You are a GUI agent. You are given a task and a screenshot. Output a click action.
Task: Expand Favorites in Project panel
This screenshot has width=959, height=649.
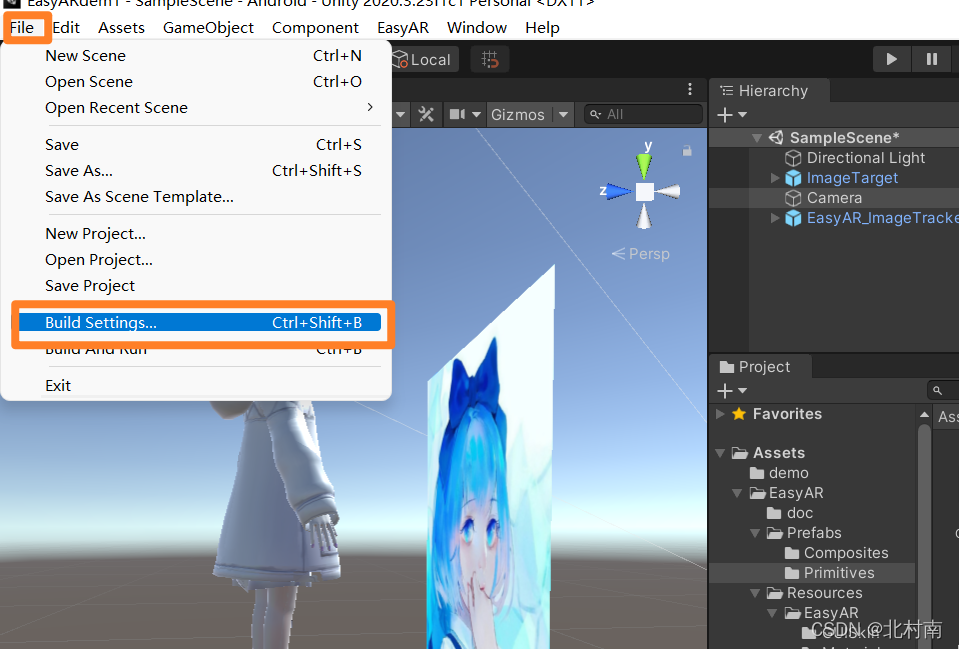coord(720,414)
